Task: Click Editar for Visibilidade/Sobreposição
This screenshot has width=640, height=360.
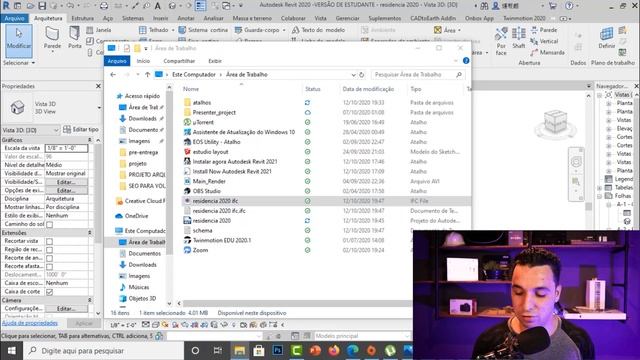Action: click(x=66, y=182)
